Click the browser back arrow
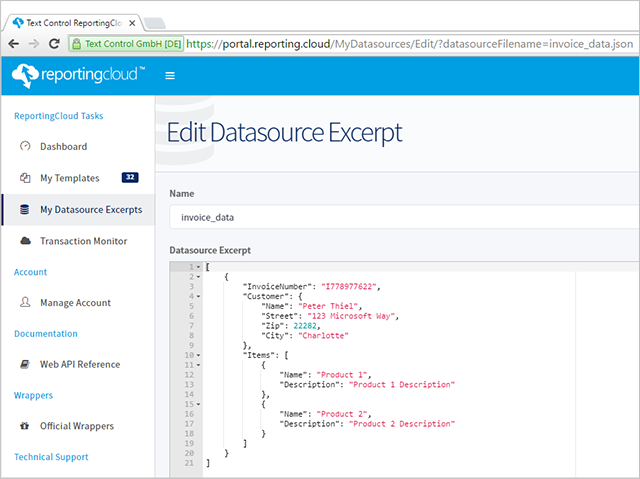The image size is (640, 479). click(x=13, y=44)
